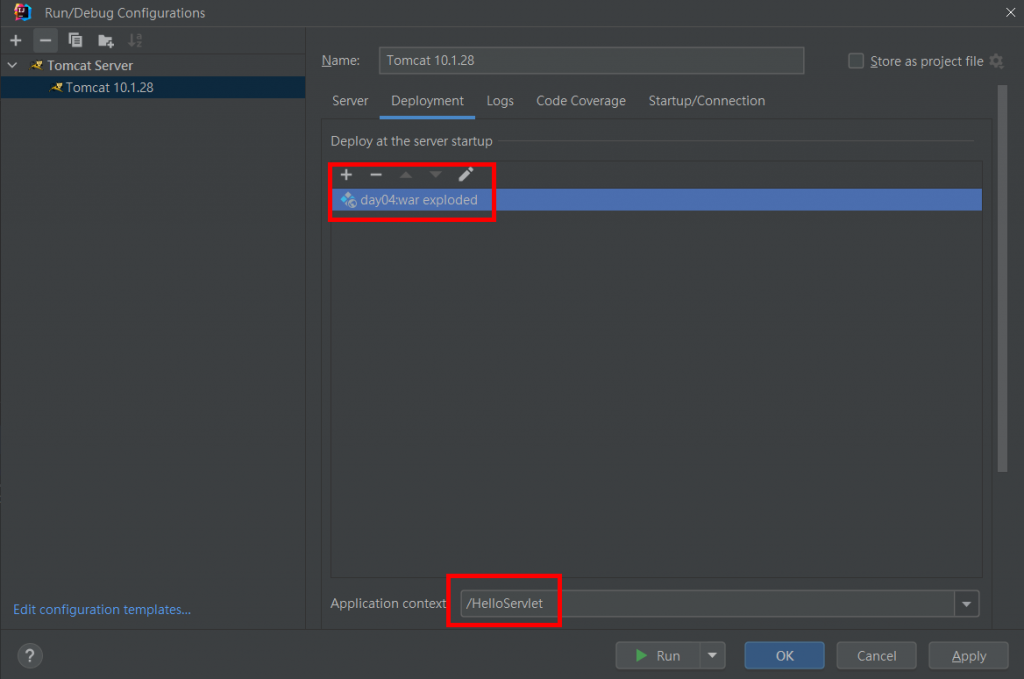The image size is (1024, 679).
Task: Save configuration into new folder
Action: pyautogui.click(x=106, y=40)
